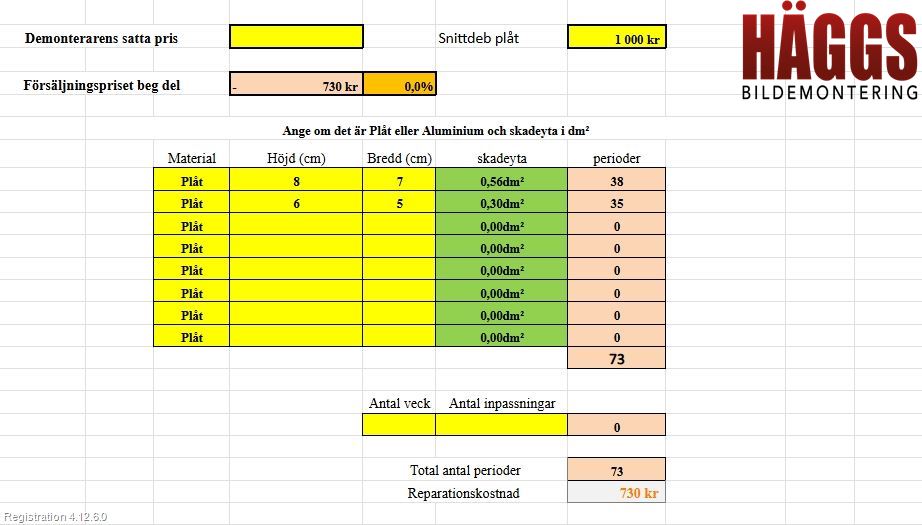Select the Demonterarens satta pris input cell

pyautogui.click(x=296, y=36)
